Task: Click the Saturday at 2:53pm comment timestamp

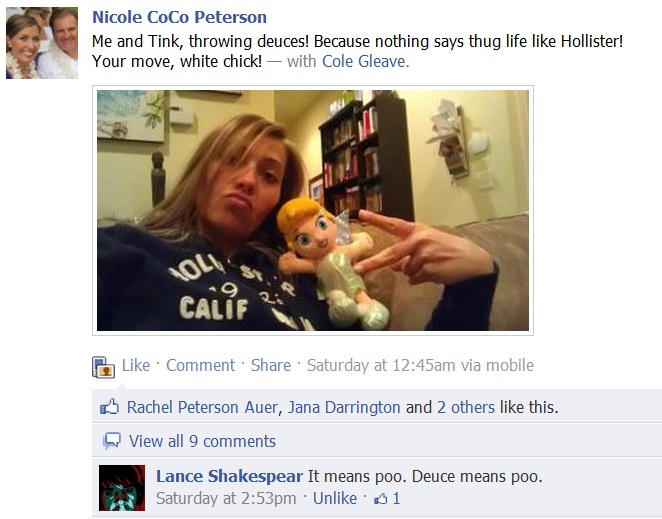Action: coord(226,498)
